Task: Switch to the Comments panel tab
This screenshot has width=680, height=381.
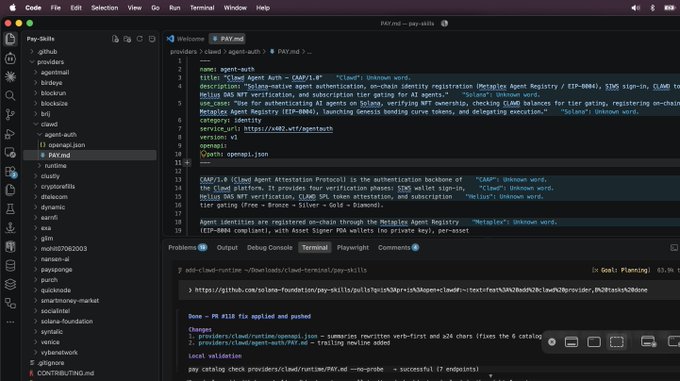Action: tap(398, 247)
